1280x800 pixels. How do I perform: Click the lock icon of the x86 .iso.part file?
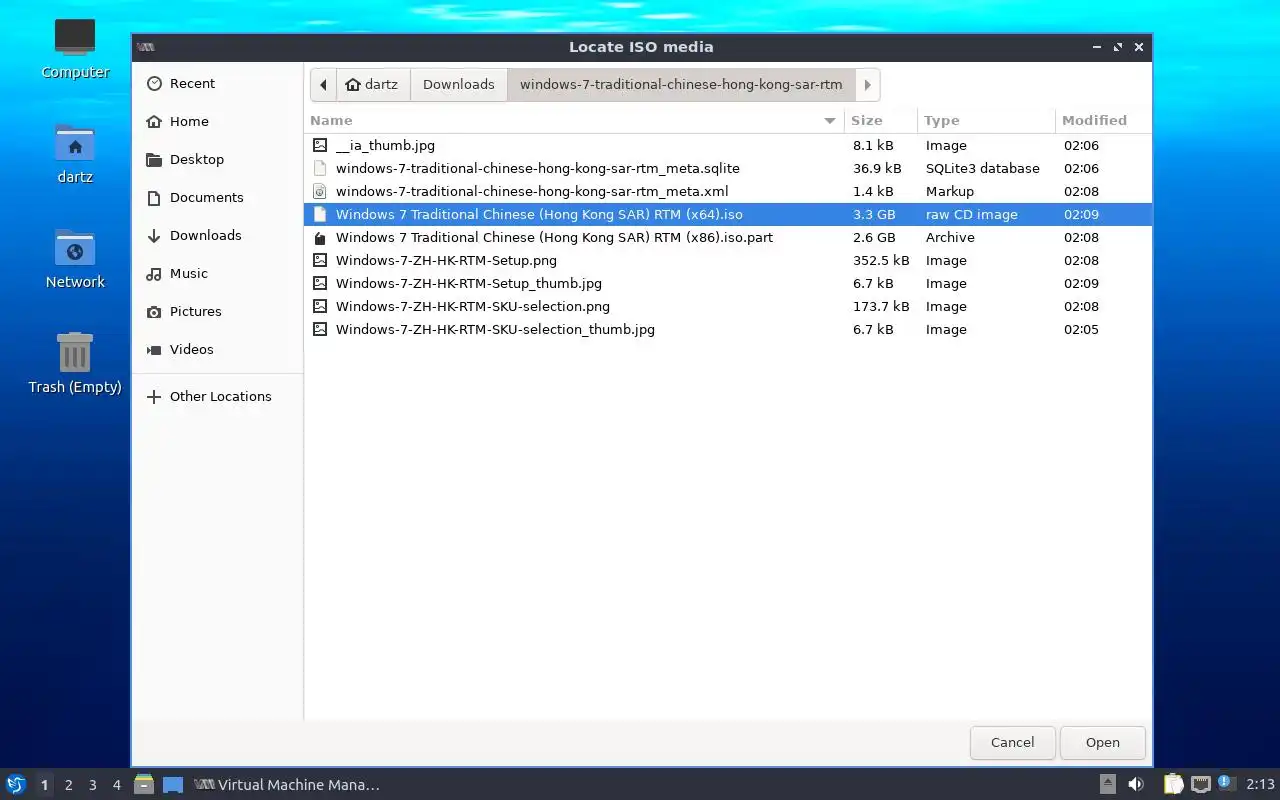click(320, 238)
